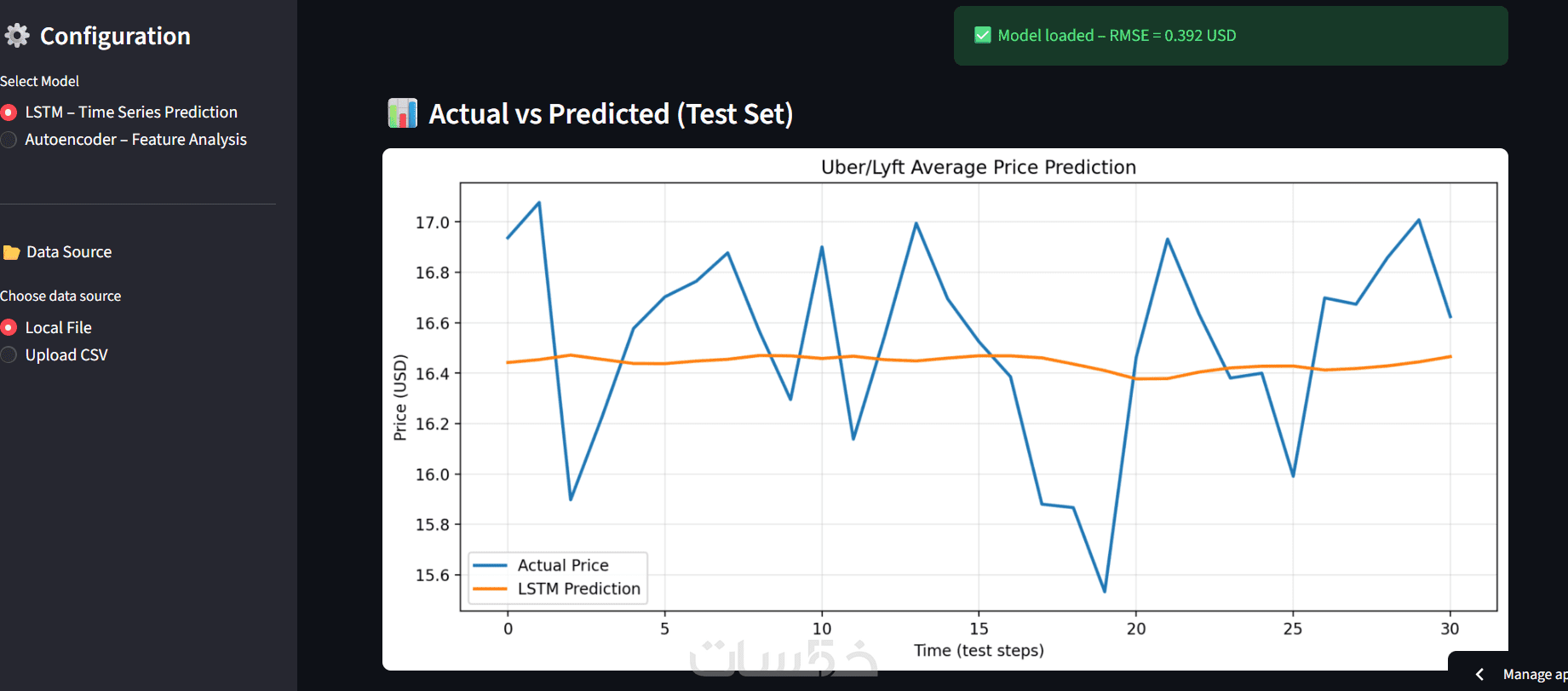This screenshot has width=1568, height=691.
Task: Switch data source to Upload CSV
Action: (x=9, y=355)
